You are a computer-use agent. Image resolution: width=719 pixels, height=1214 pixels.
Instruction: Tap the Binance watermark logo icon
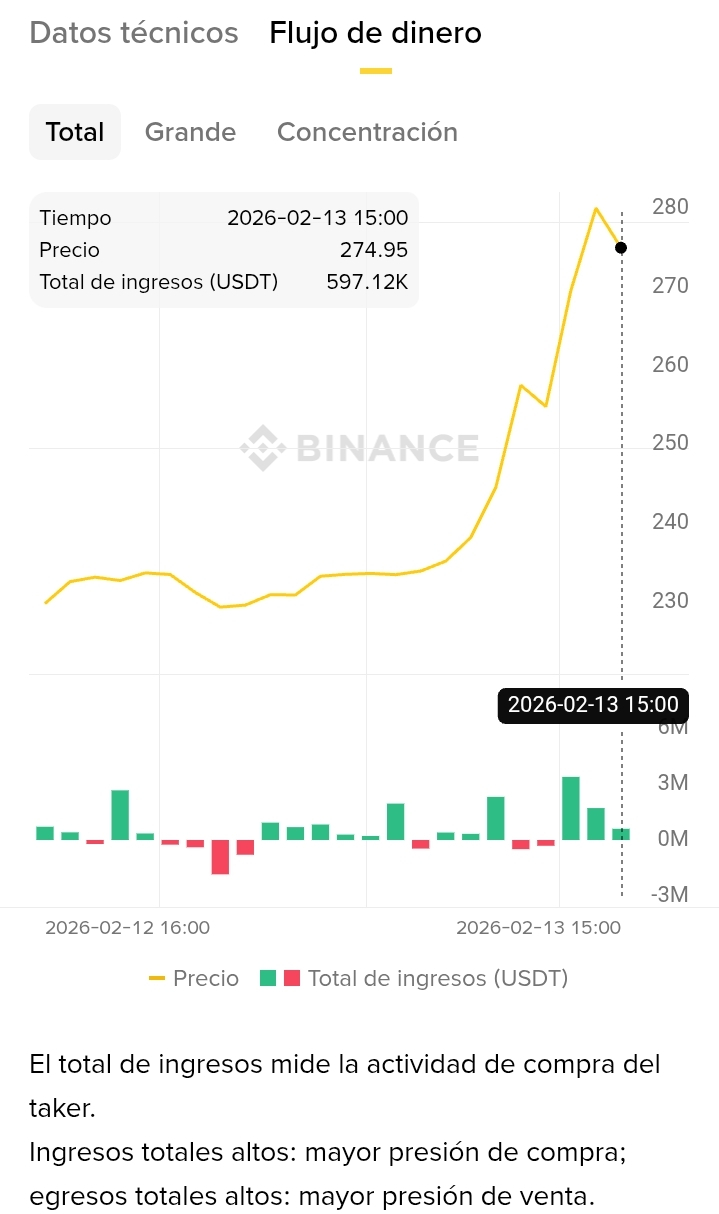click(263, 447)
